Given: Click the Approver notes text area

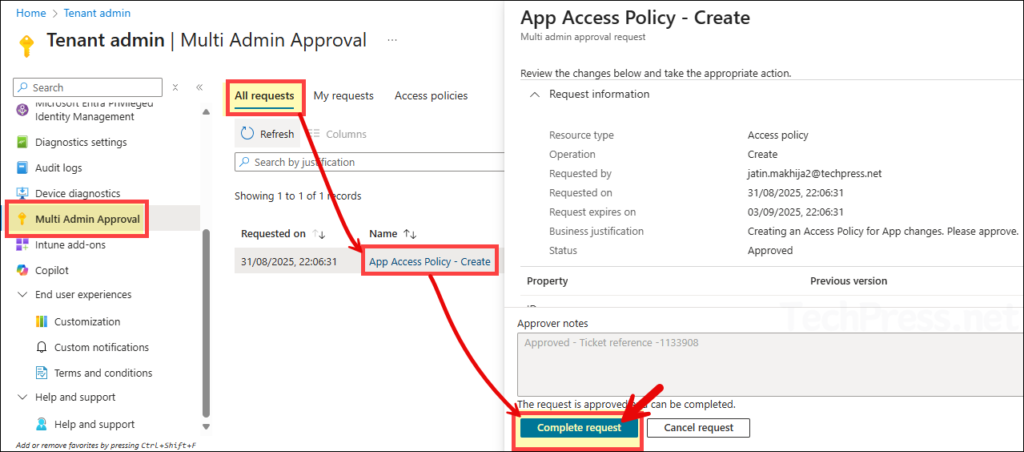Looking at the screenshot, I should (x=770, y=364).
